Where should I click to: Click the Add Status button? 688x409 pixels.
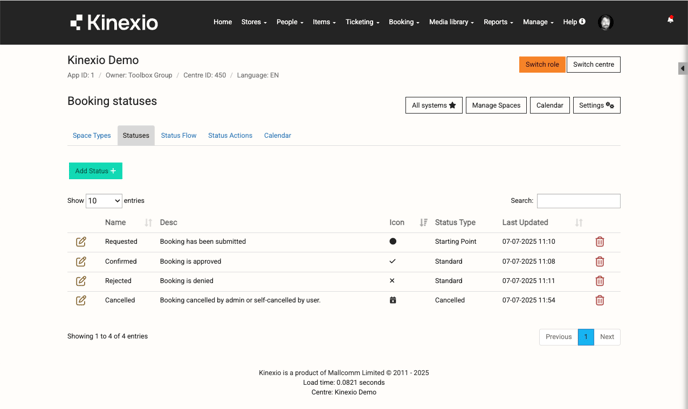click(96, 171)
